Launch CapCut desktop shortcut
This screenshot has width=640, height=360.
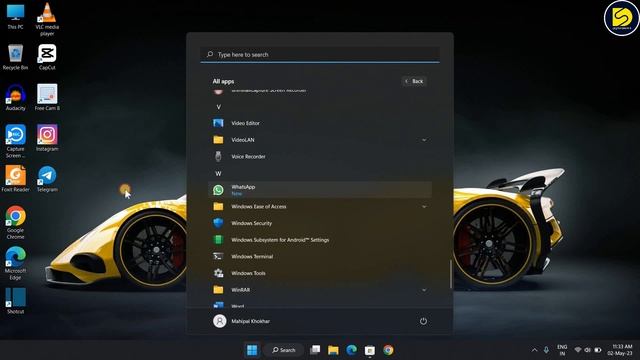47,57
